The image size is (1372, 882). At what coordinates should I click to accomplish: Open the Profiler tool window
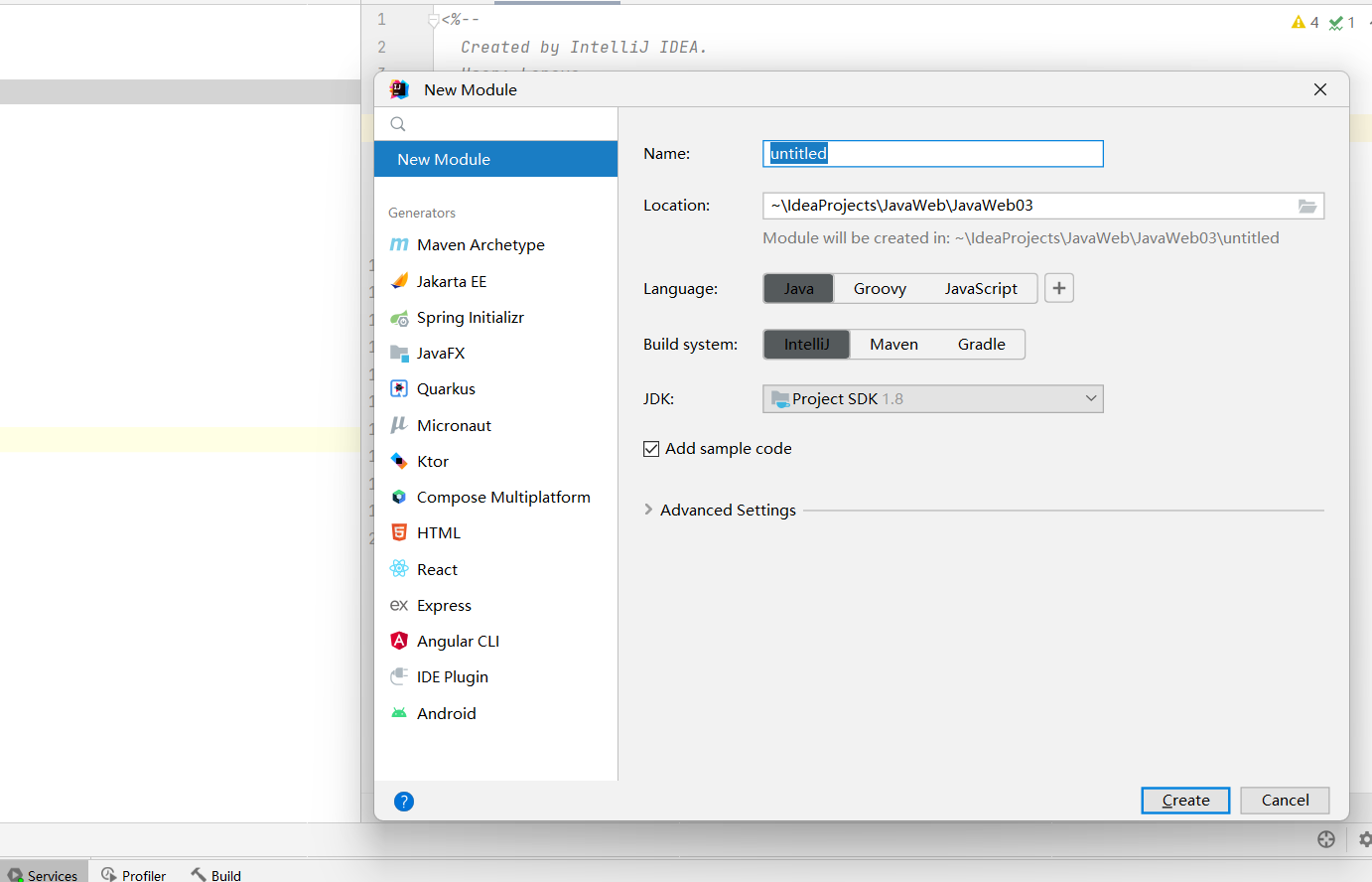click(134, 875)
